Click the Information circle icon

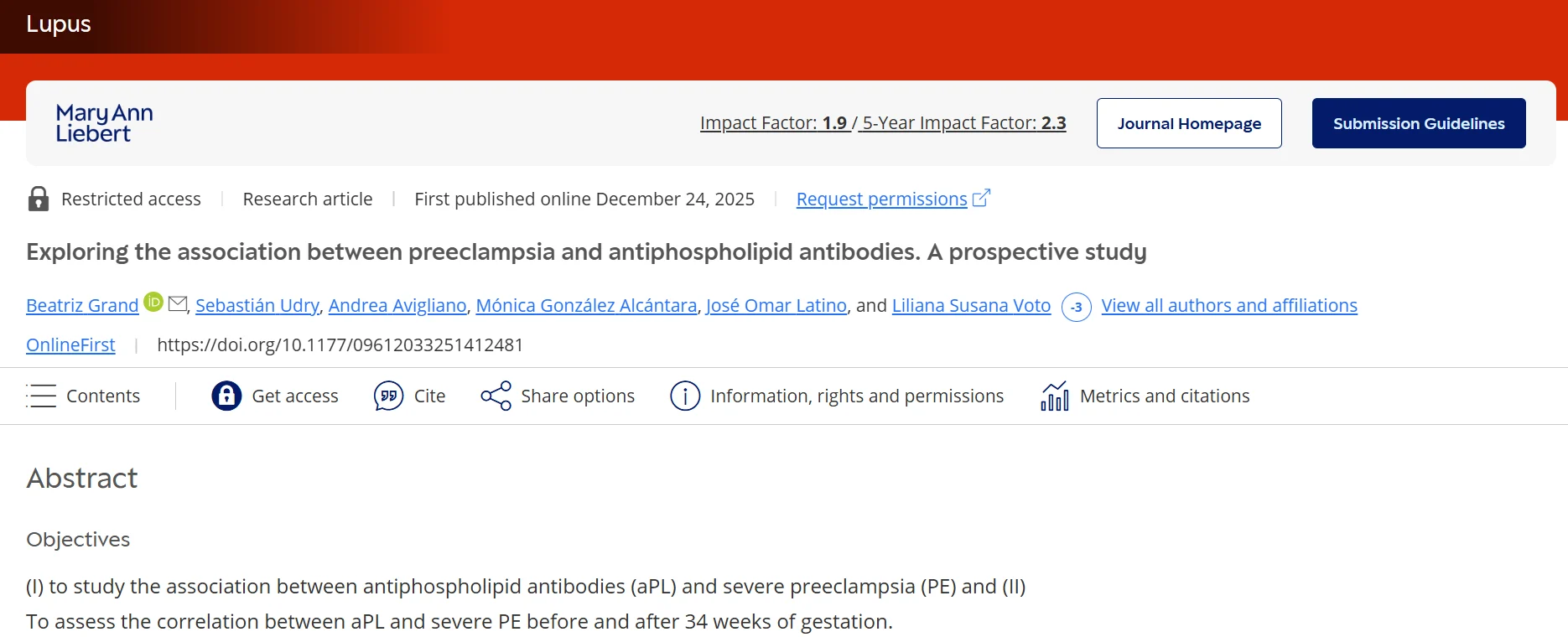tap(685, 396)
